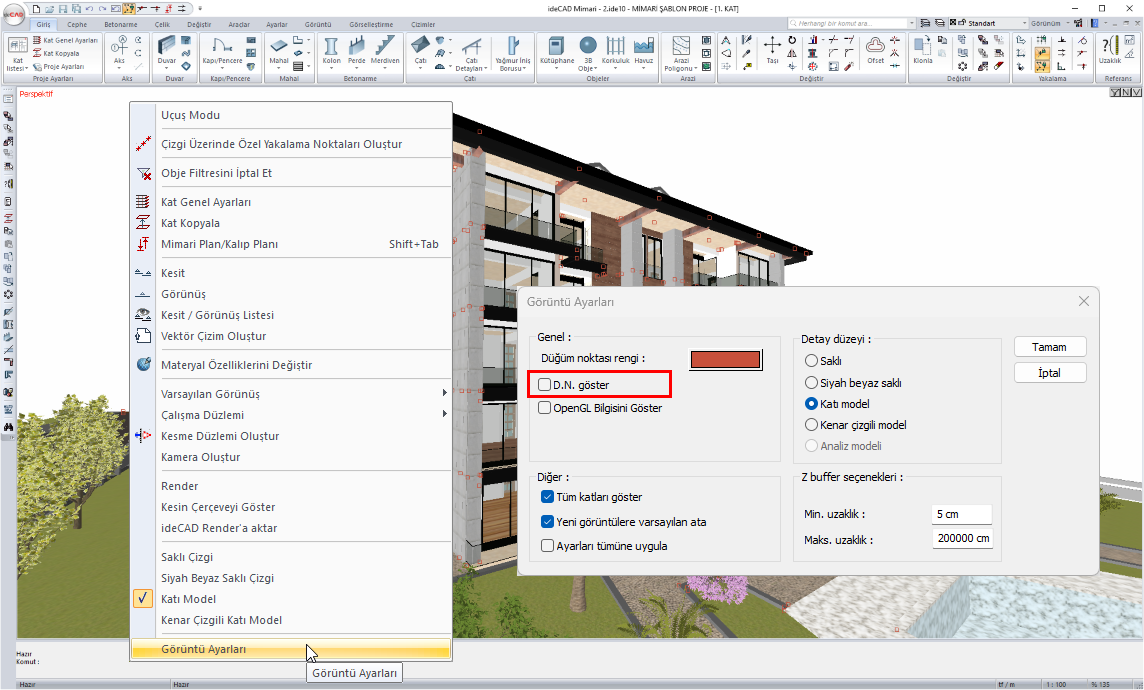Click the Merdiven stair tool icon
The width and height of the screenshot is (1144, 690).
click(386, 48)
